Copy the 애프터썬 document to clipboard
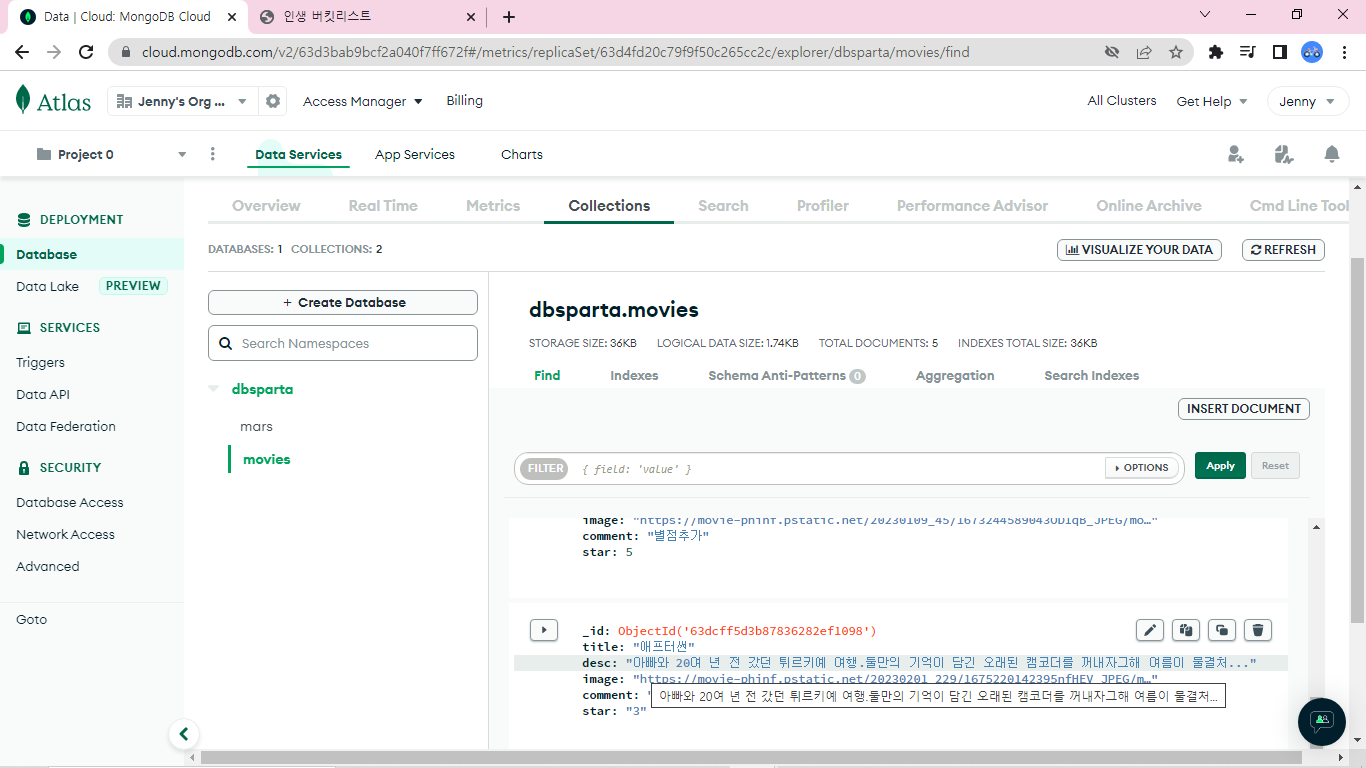Screen dimensions: 1366x768 (x=1186, y=630)
